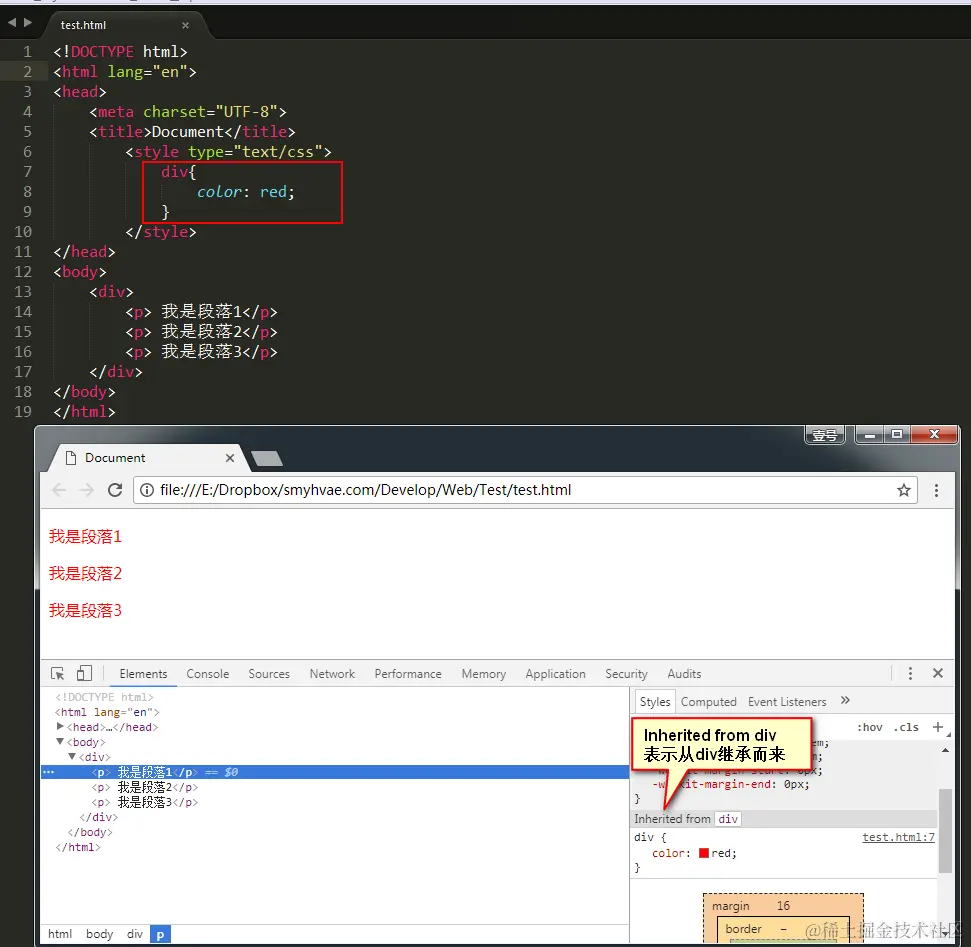Open the Network panel
The height and width of the screenshot is (947, 971).
[x=332, y=674]
